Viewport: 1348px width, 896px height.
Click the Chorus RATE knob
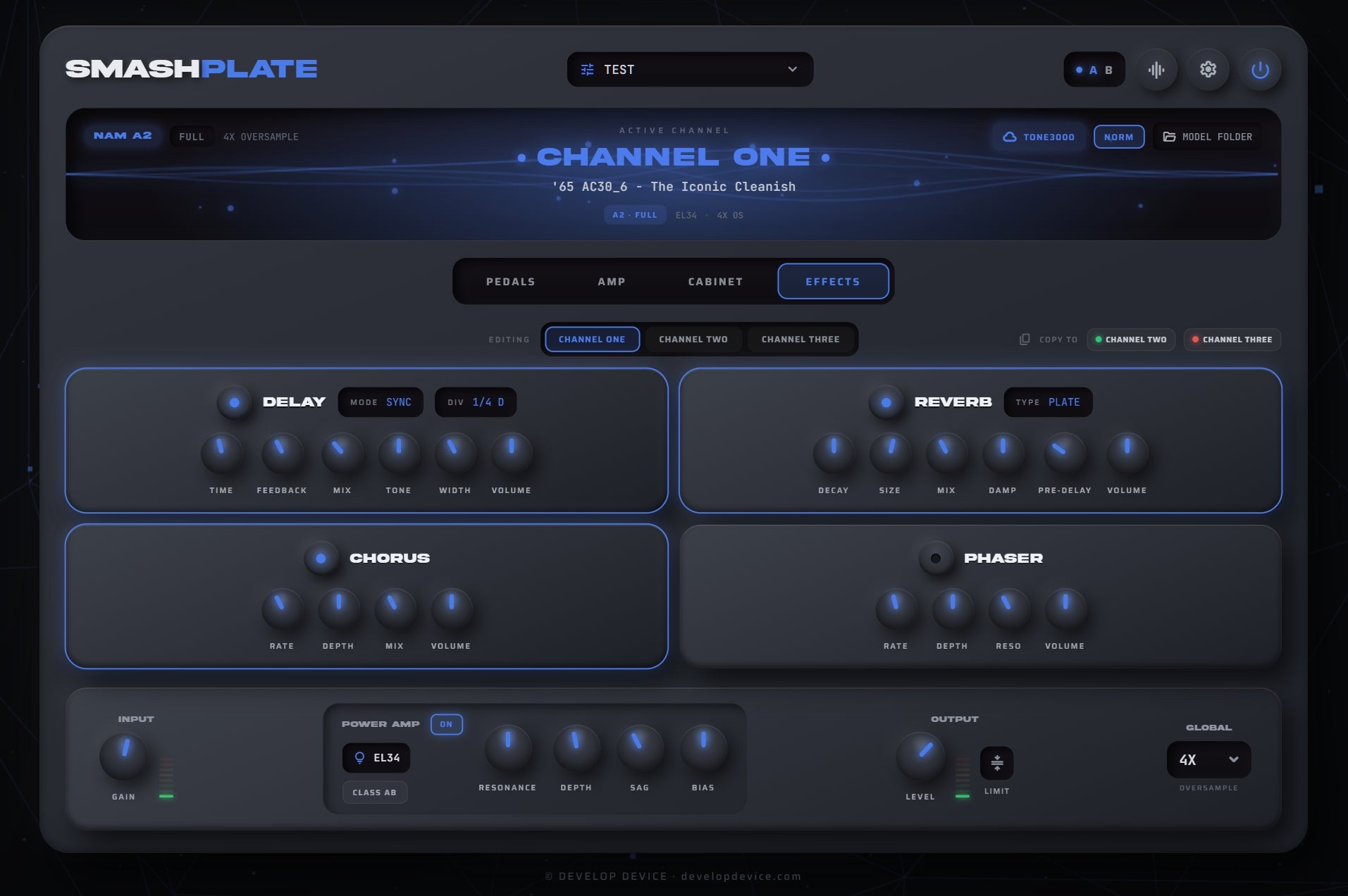pyautogui.click(x=282, y=609)
